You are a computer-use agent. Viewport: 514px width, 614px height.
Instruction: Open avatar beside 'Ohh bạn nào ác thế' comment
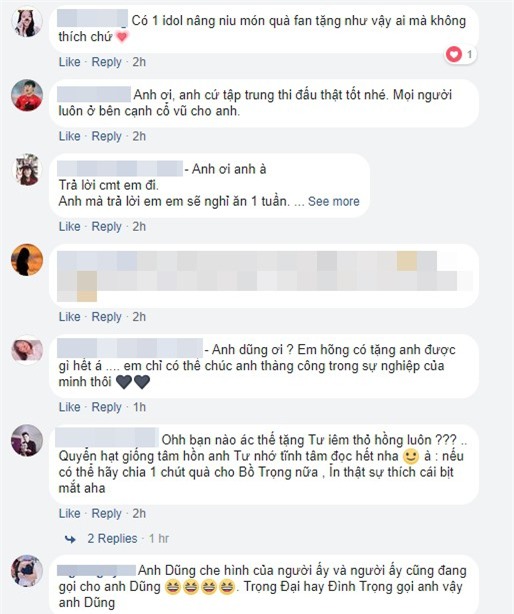pyautogui.click(x=27, y=440)
